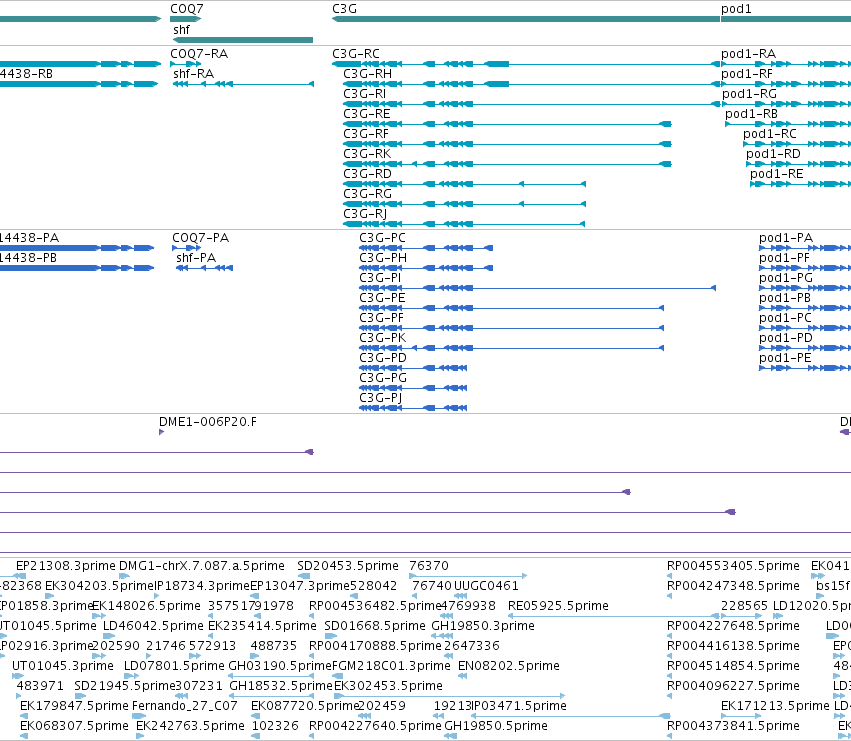Click protein label C3G-PG
Viewport: 851px width, 741px height.
coord(383,378)
